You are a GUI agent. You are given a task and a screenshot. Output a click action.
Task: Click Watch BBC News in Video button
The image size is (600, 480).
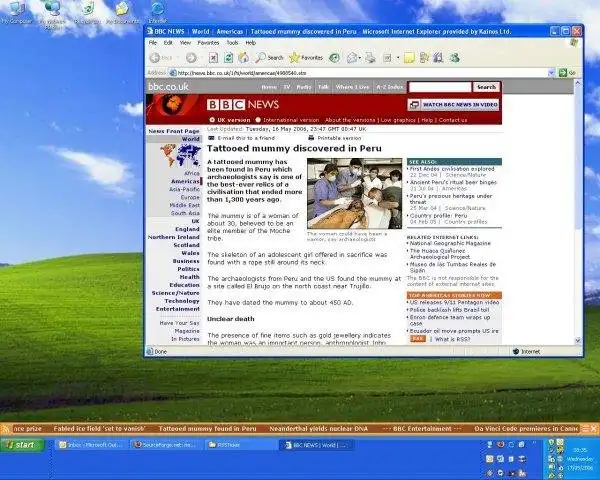pos(454,104)
